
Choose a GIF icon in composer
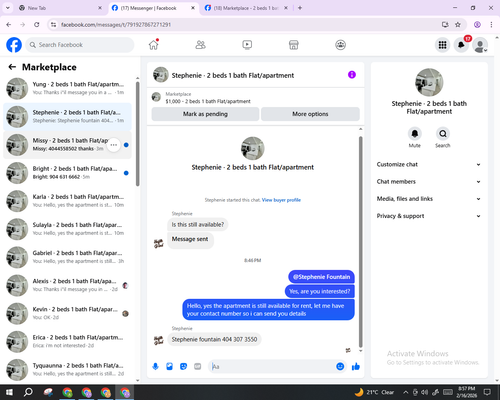tap(198, 367)
